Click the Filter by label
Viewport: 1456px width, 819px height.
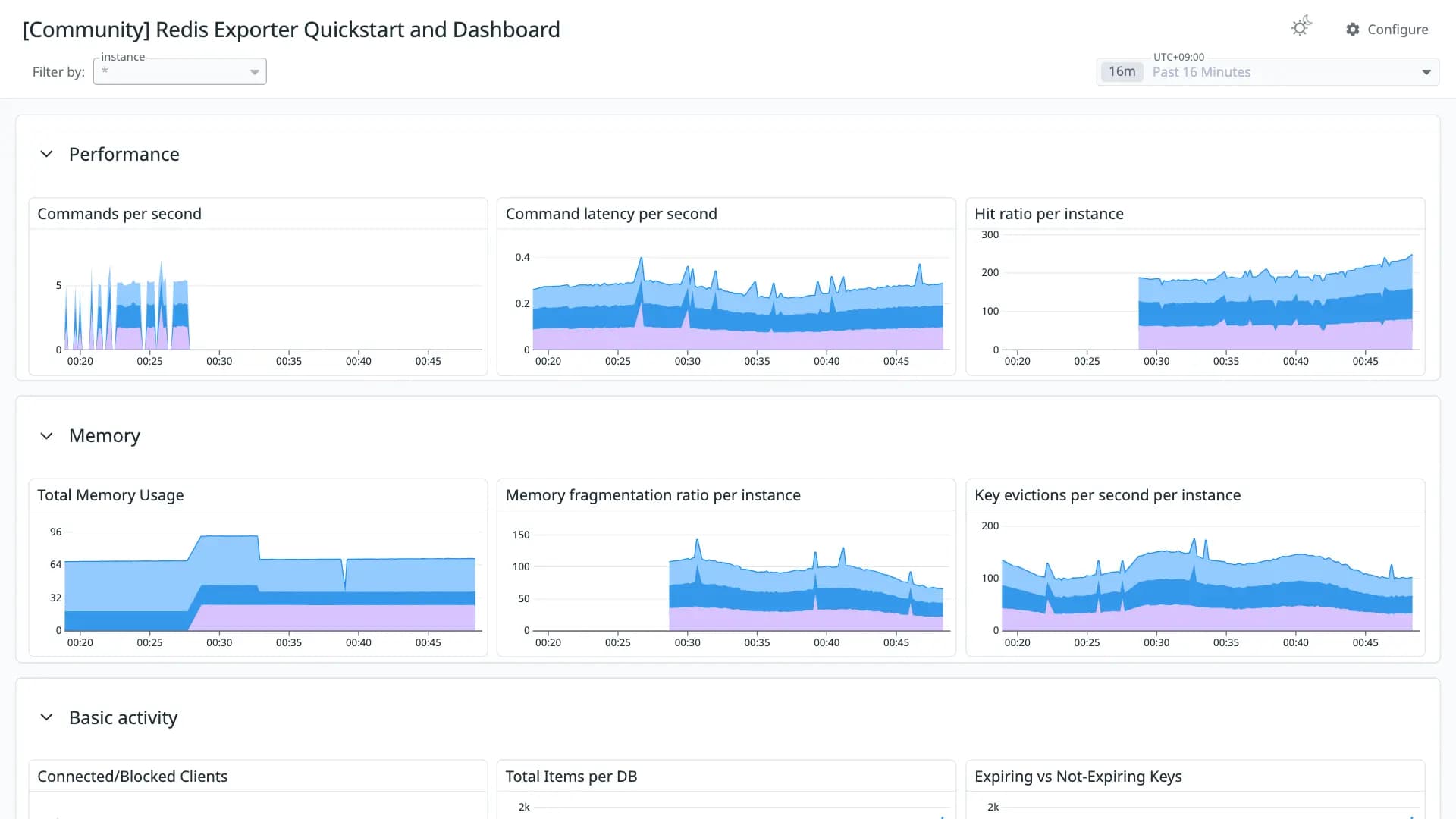[x=58, y=72]
